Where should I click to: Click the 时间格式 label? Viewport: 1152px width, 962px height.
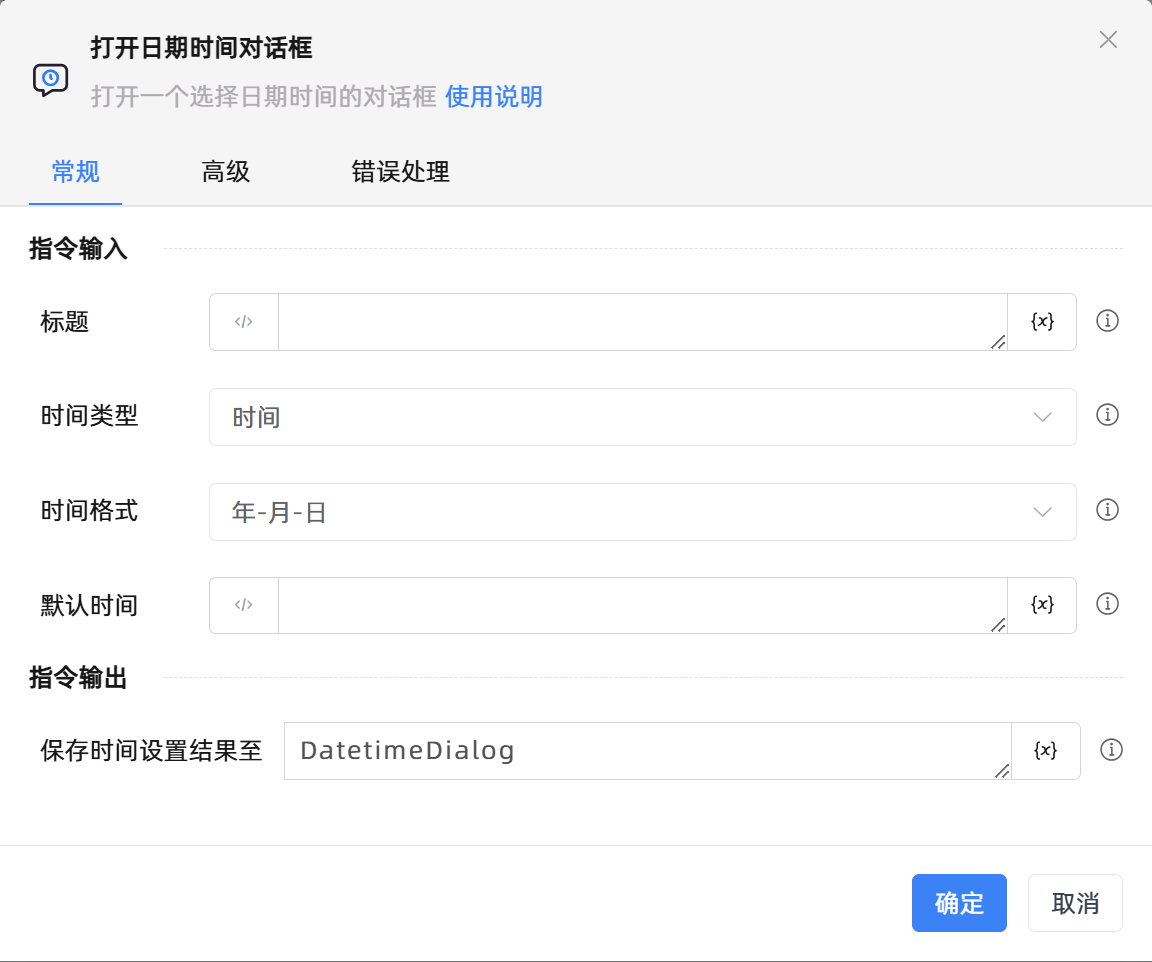point(89,511)
